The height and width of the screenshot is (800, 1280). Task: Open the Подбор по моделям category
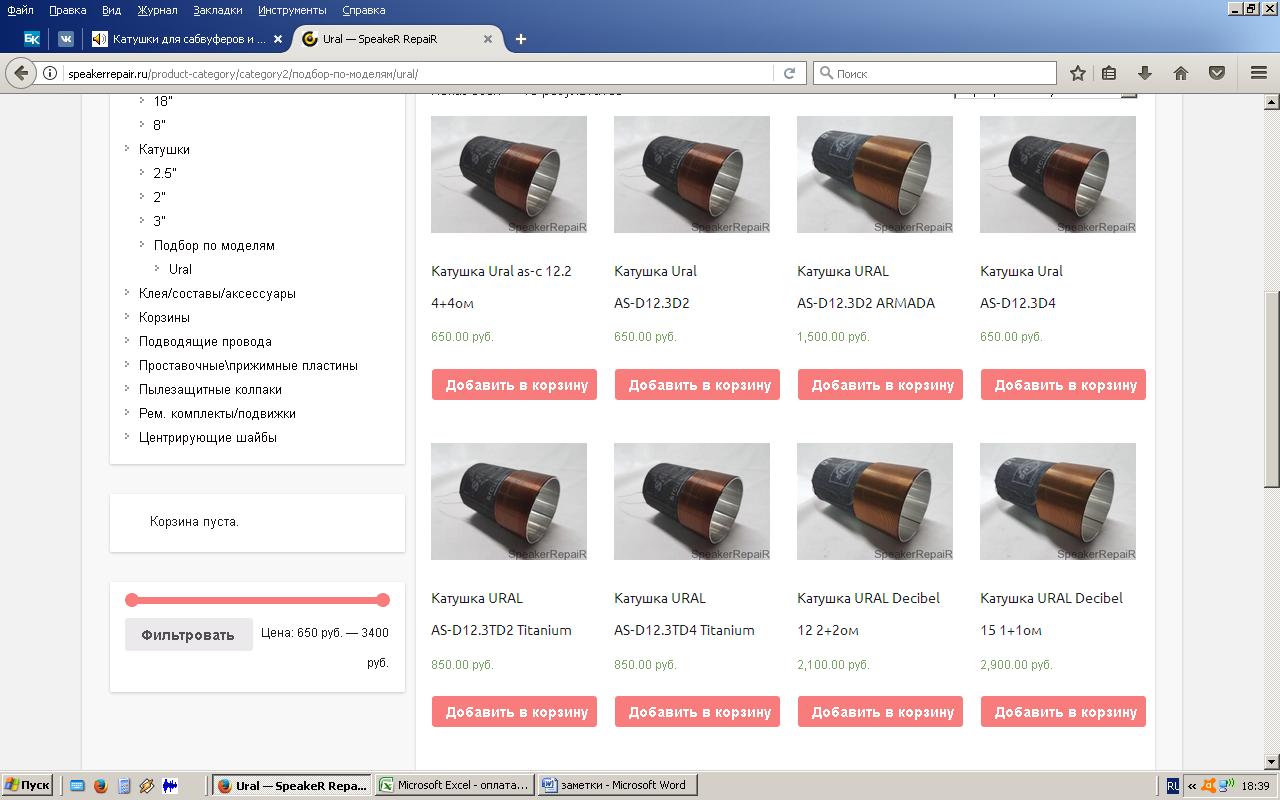pyautogui.click(x=214, y=245)
